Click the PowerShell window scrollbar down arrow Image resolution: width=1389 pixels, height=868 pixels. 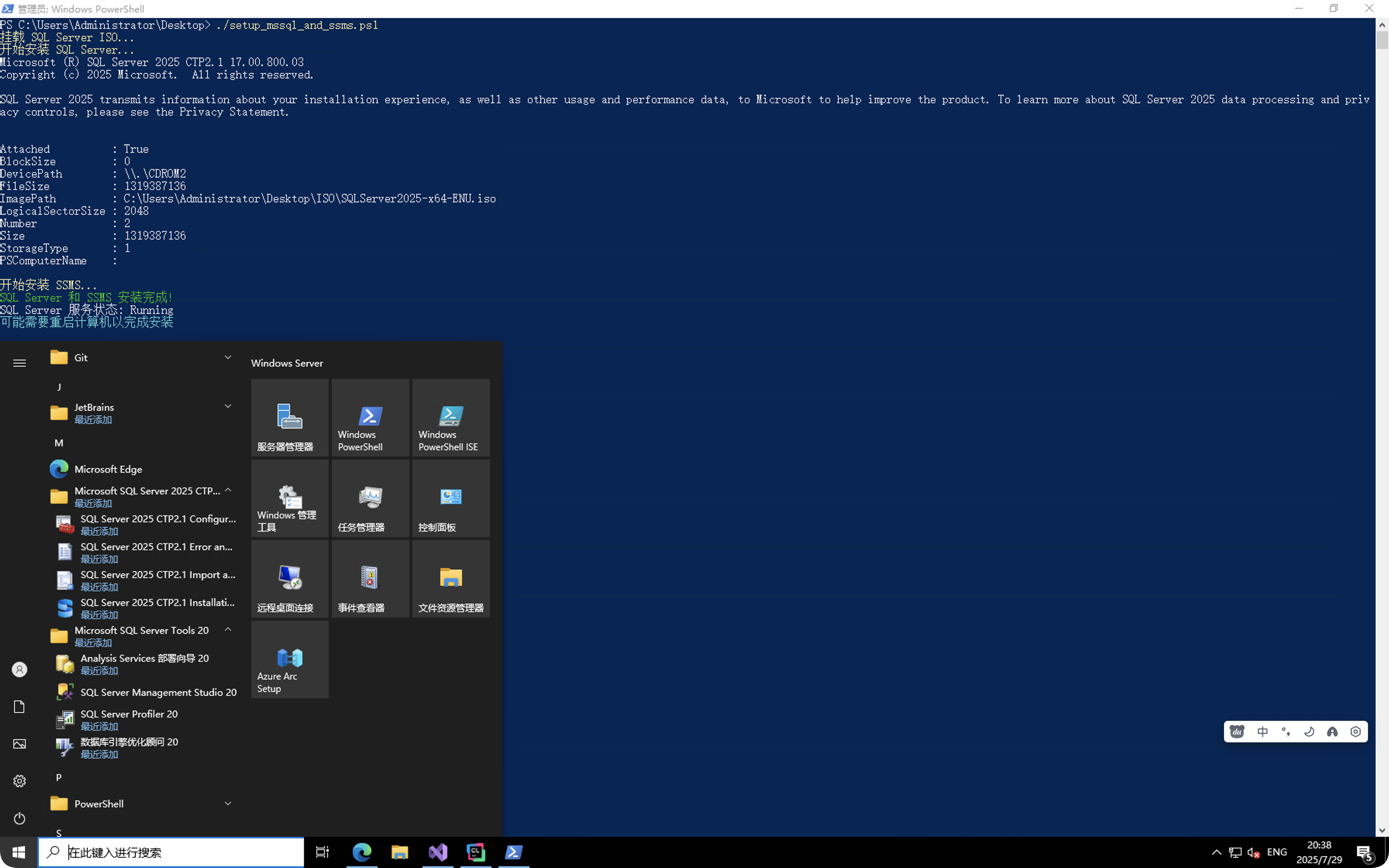click(1382, 830)
